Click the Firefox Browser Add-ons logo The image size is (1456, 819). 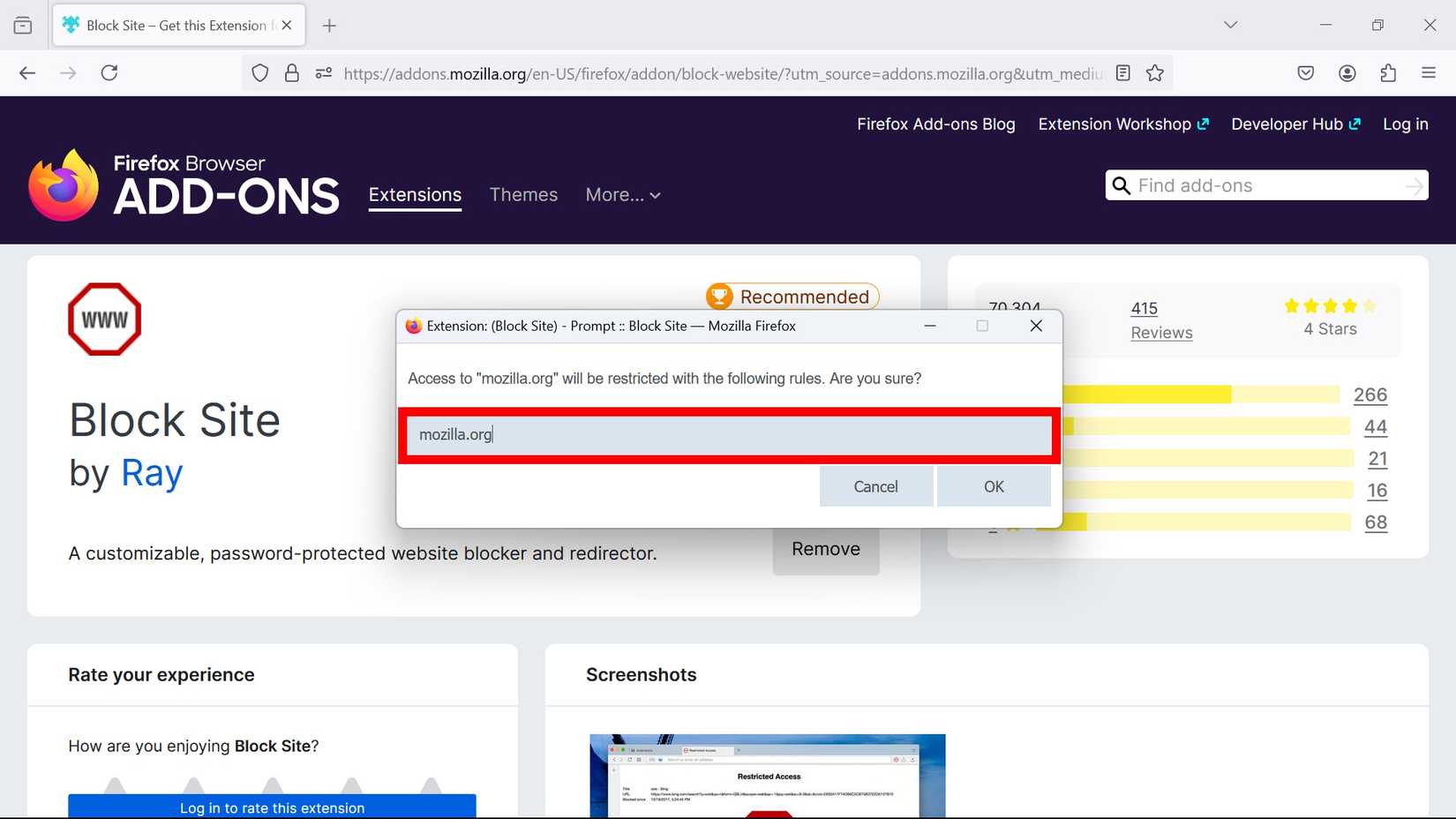pos(184,183)
